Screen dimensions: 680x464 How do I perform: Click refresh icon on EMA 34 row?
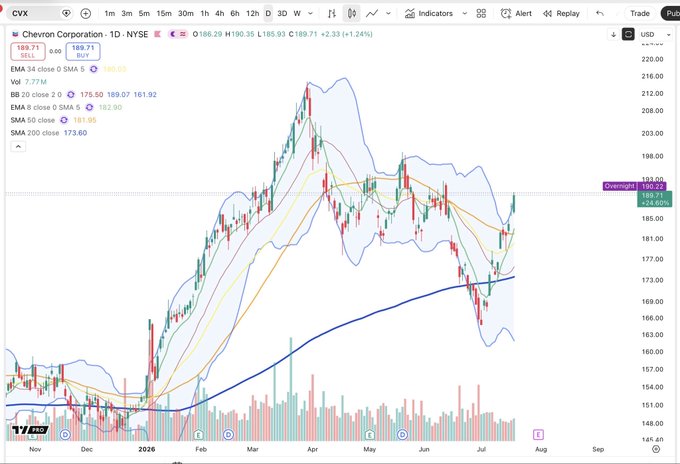94,69
